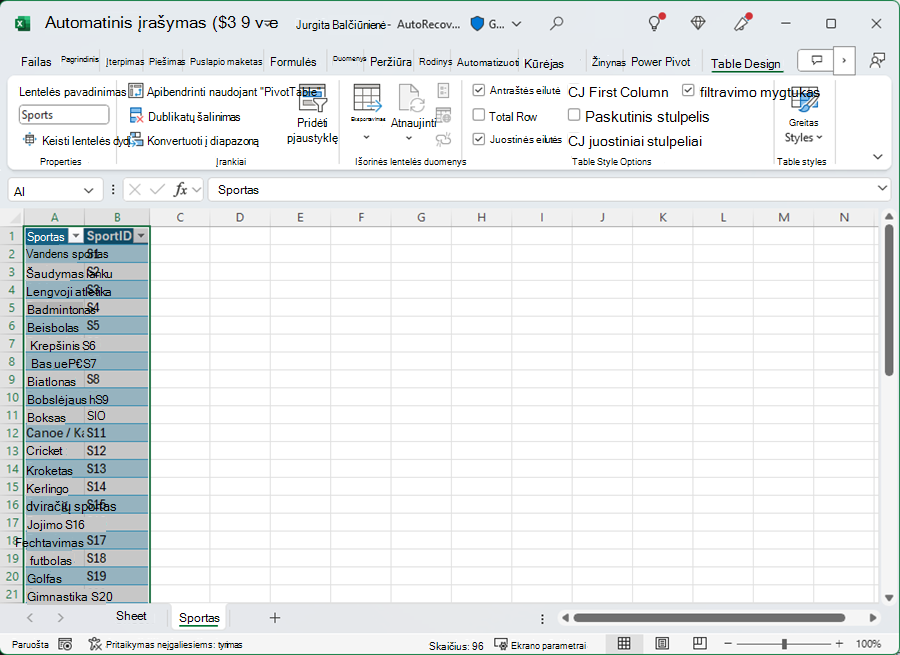Click the macro recording icon in status bar
The image size is (900, 655).
[65, 645]
